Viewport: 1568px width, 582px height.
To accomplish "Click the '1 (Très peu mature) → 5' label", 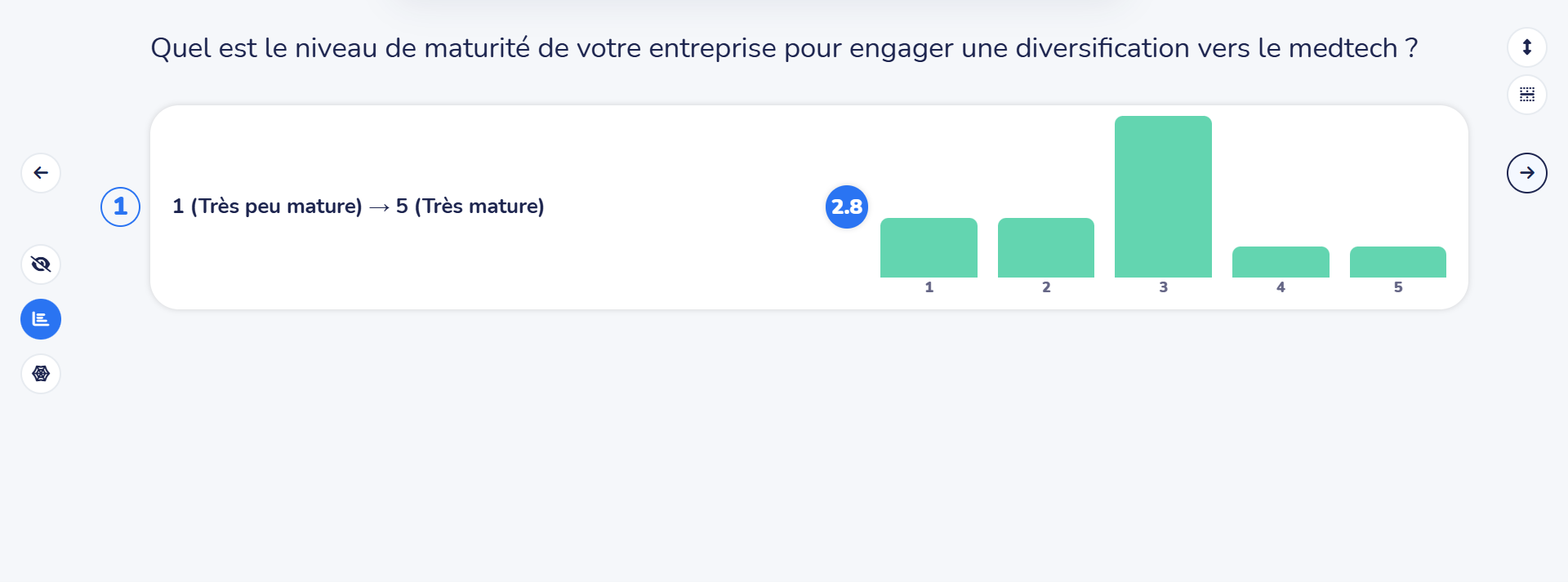I will click(358, 207).
